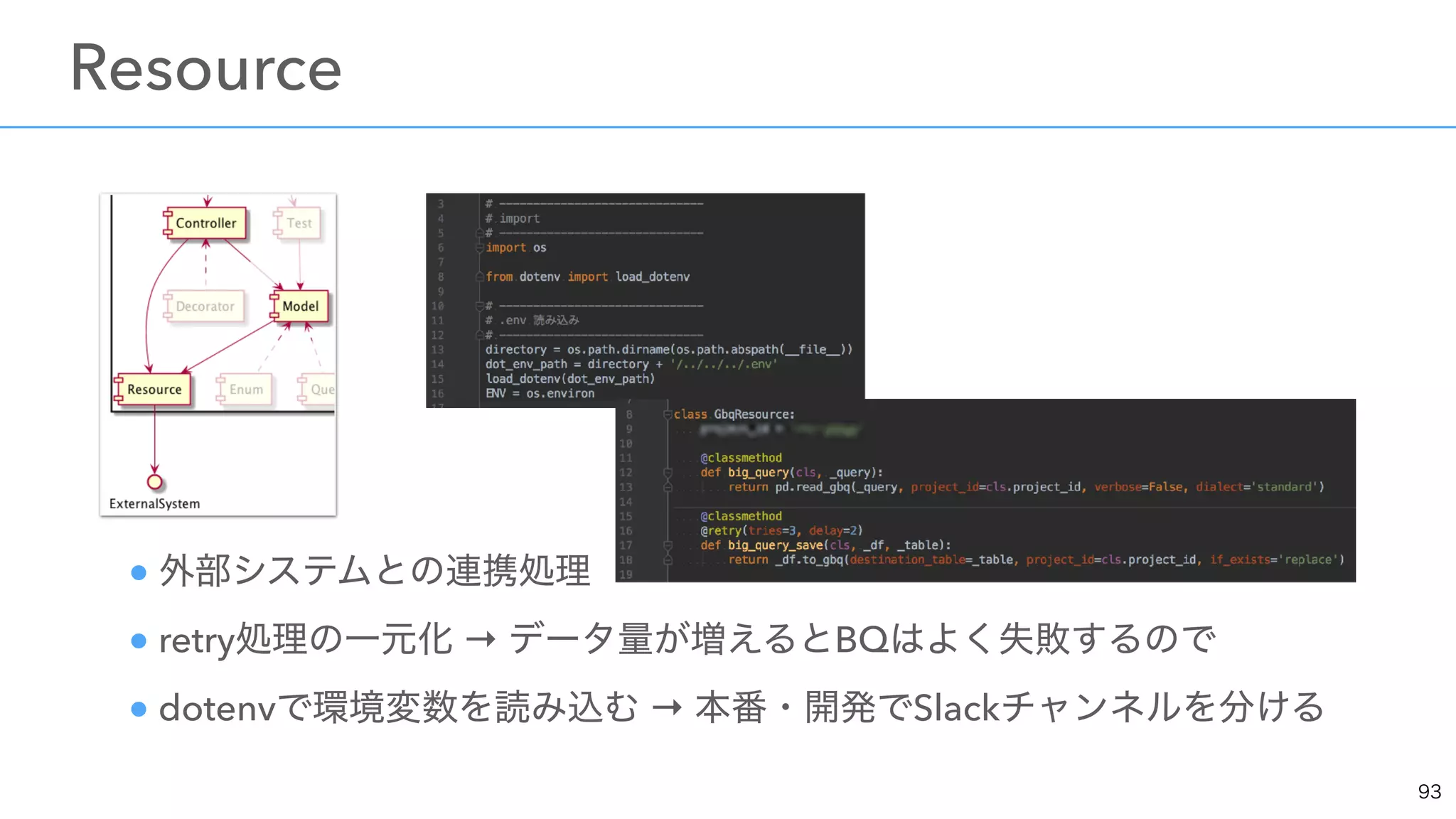Collapse fold marker at def big_query
Viewport: 1456px width, 819px height.
pyautogui.click(x=668, y=473)
